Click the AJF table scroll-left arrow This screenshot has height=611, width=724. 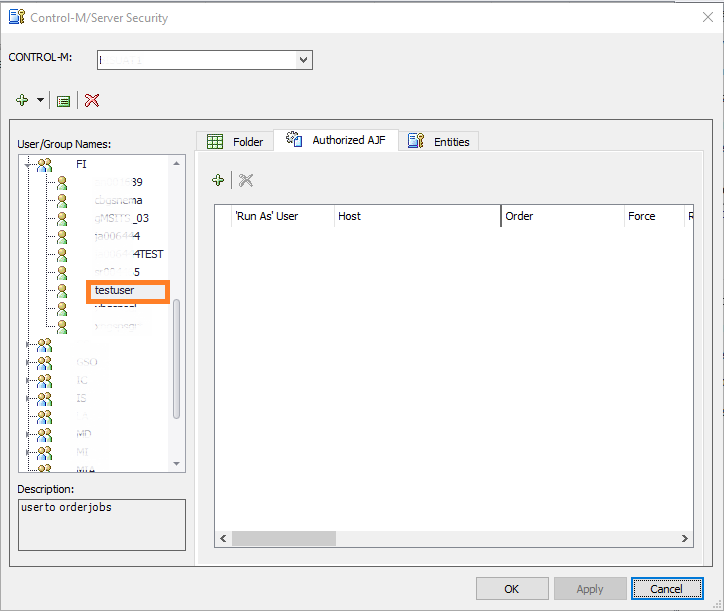(x=223, y=538)
